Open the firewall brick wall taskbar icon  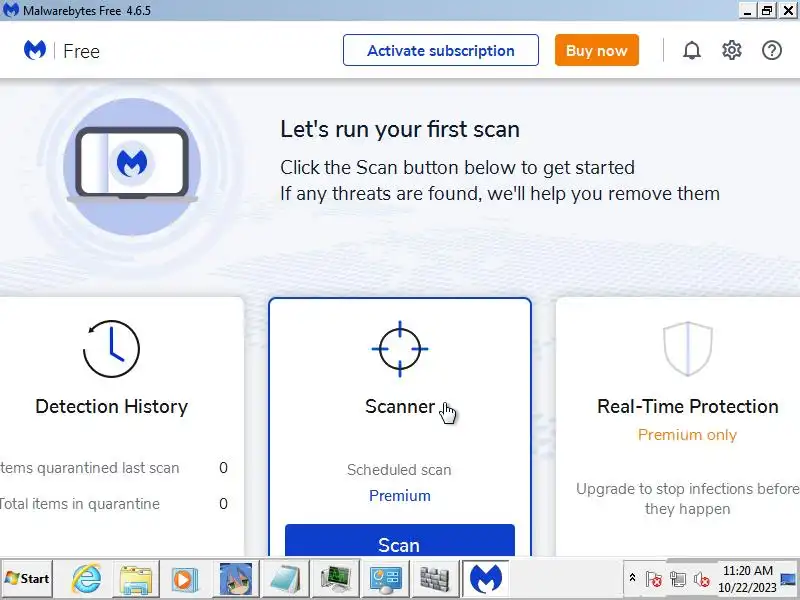tap(435, 579)
